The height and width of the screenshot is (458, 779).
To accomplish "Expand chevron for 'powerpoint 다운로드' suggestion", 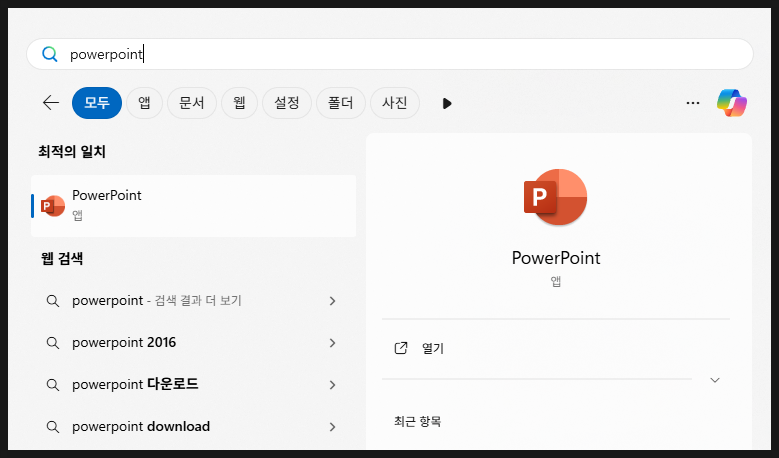I will [332, 385].
